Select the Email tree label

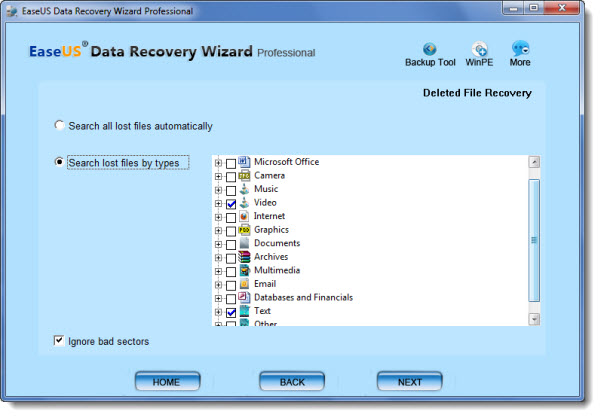tap(265, 284)
